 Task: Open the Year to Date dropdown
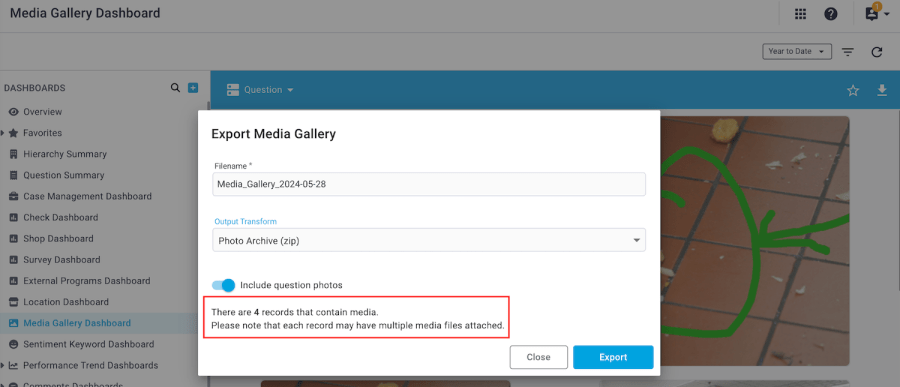pos(797,51)
